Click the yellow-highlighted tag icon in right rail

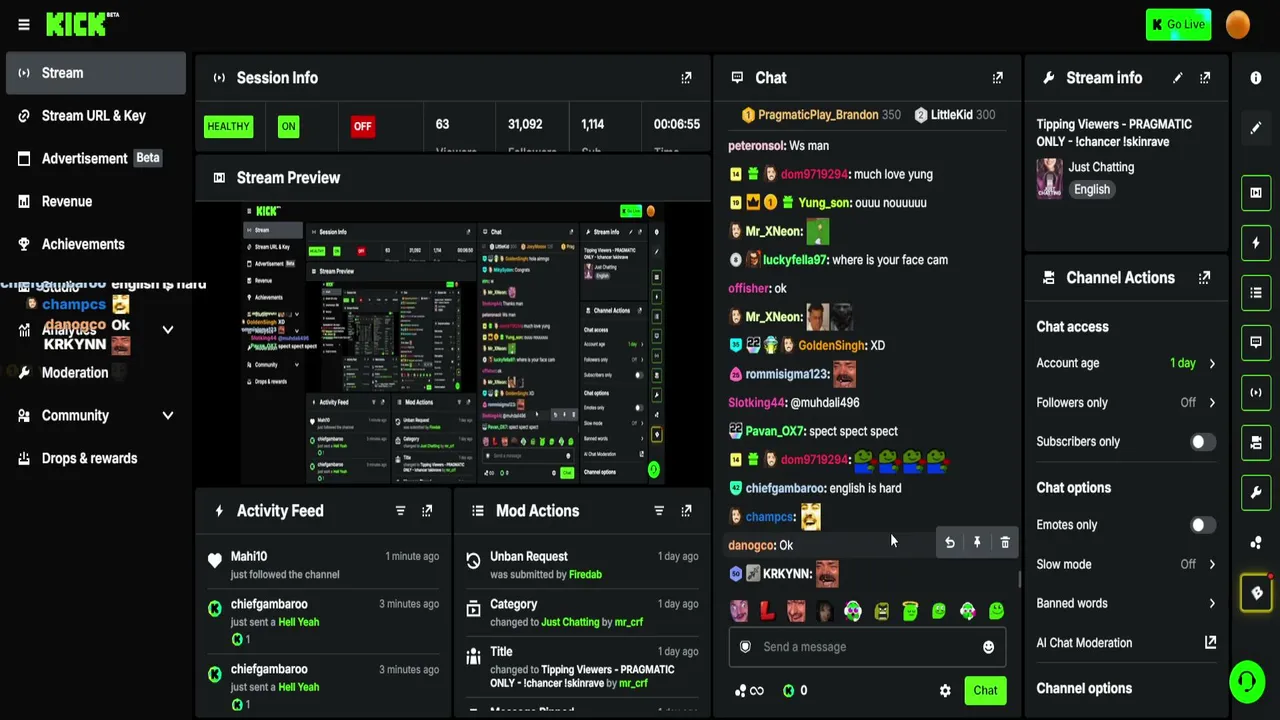point(1257,593)
